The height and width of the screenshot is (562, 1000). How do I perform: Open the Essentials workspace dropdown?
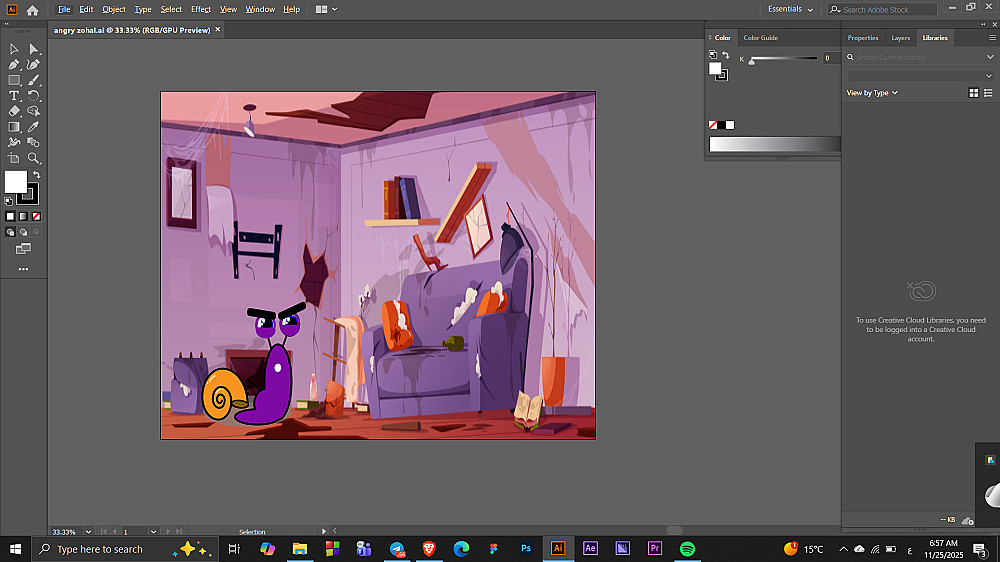(x=790, y=9)
